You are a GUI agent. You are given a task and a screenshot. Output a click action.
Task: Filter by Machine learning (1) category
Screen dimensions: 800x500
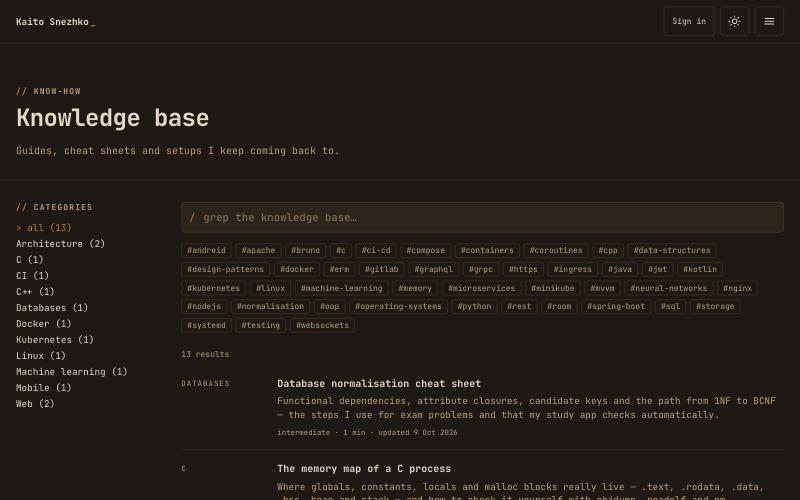pos(71,372)
